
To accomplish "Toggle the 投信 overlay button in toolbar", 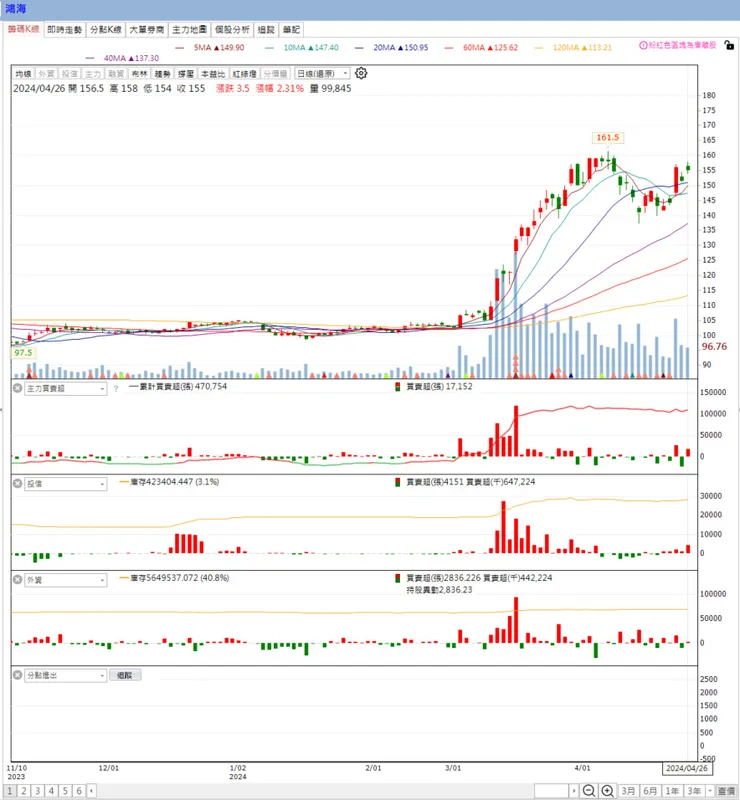I will (x=69, y=74).
